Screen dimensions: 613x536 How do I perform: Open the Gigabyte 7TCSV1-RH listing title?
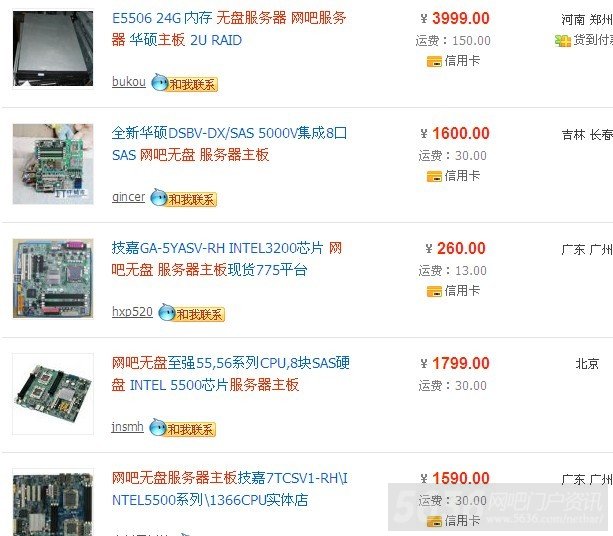[x=229, y=489]
